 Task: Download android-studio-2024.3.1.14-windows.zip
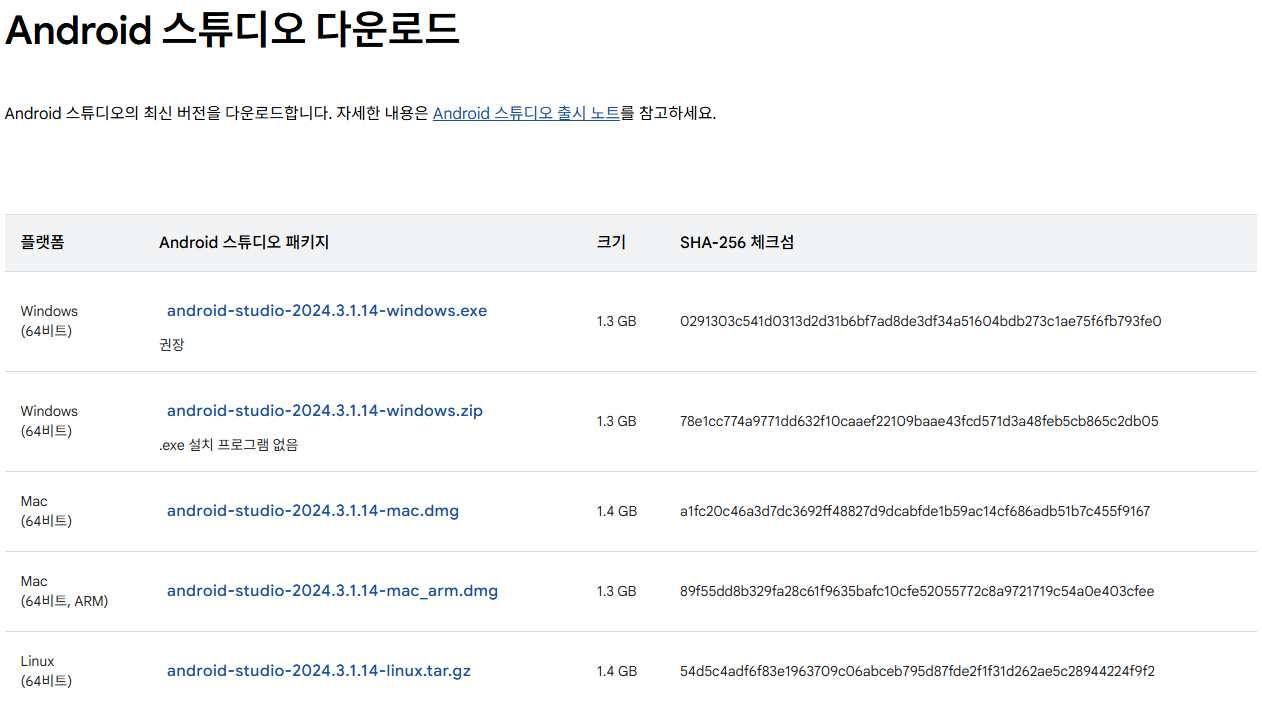[325, 411]
